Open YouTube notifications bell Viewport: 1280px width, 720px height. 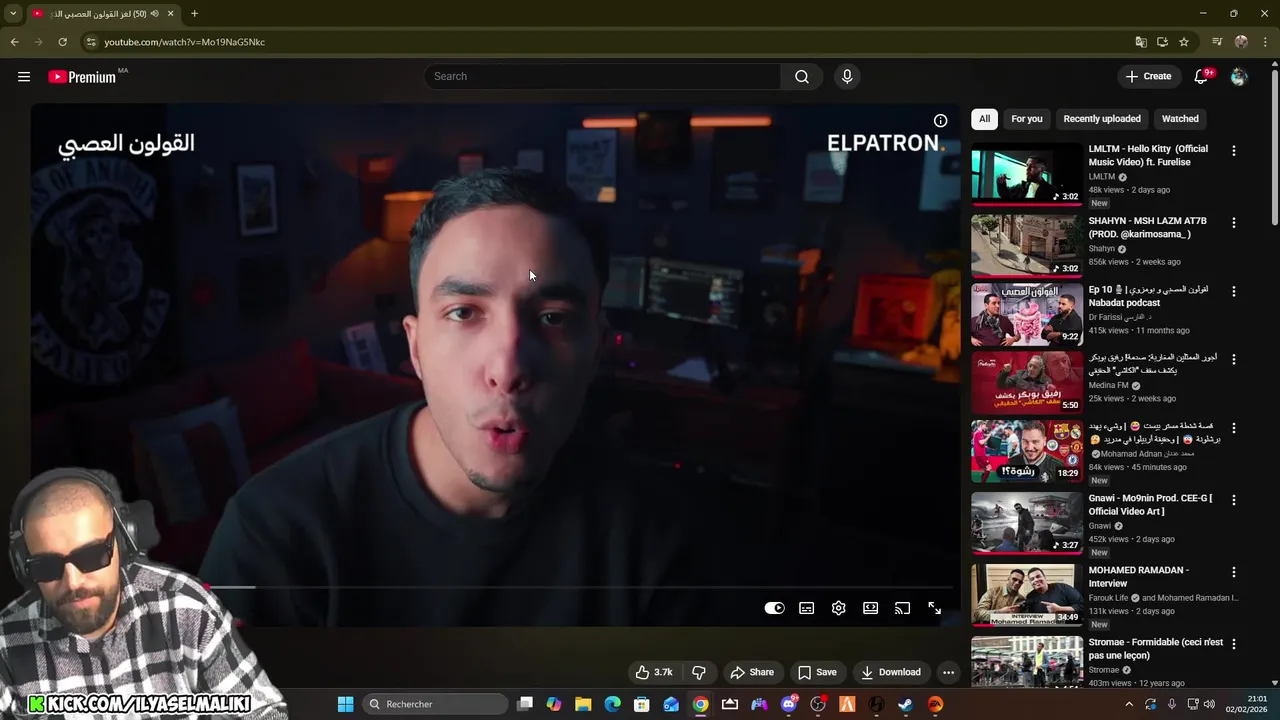(x=1202, y=77)
